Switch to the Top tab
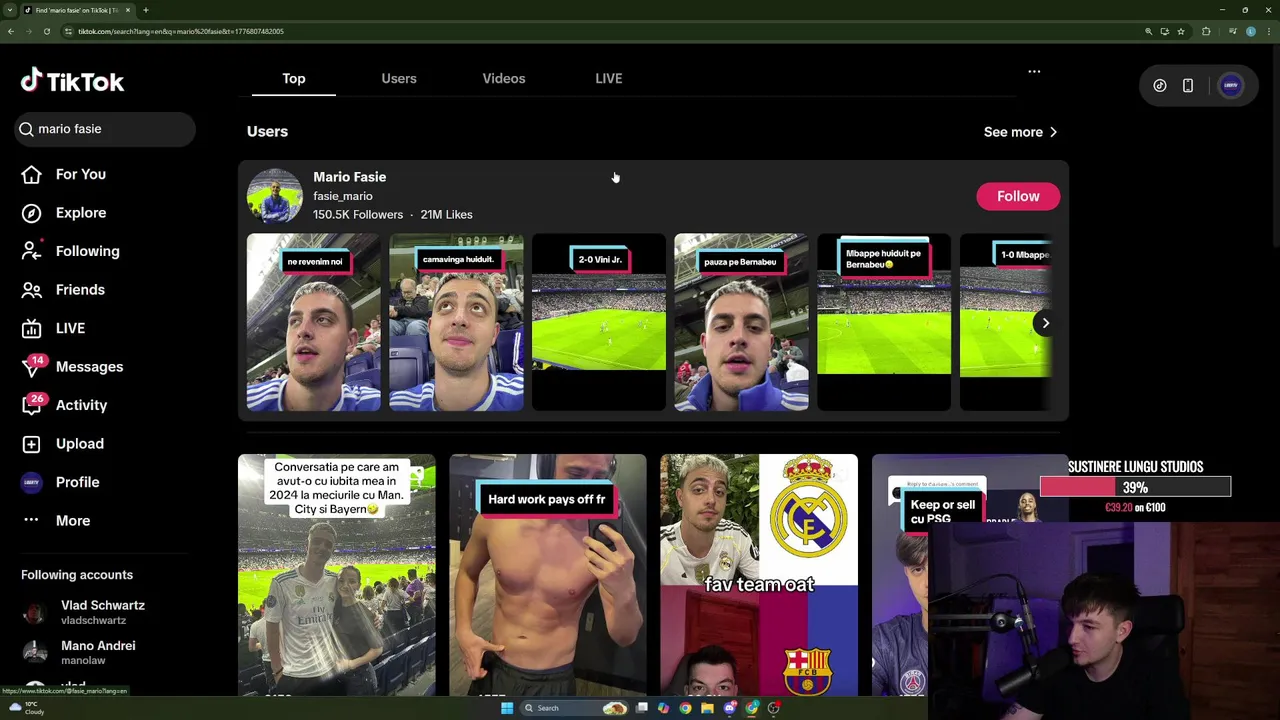 [x=294, y=78]
